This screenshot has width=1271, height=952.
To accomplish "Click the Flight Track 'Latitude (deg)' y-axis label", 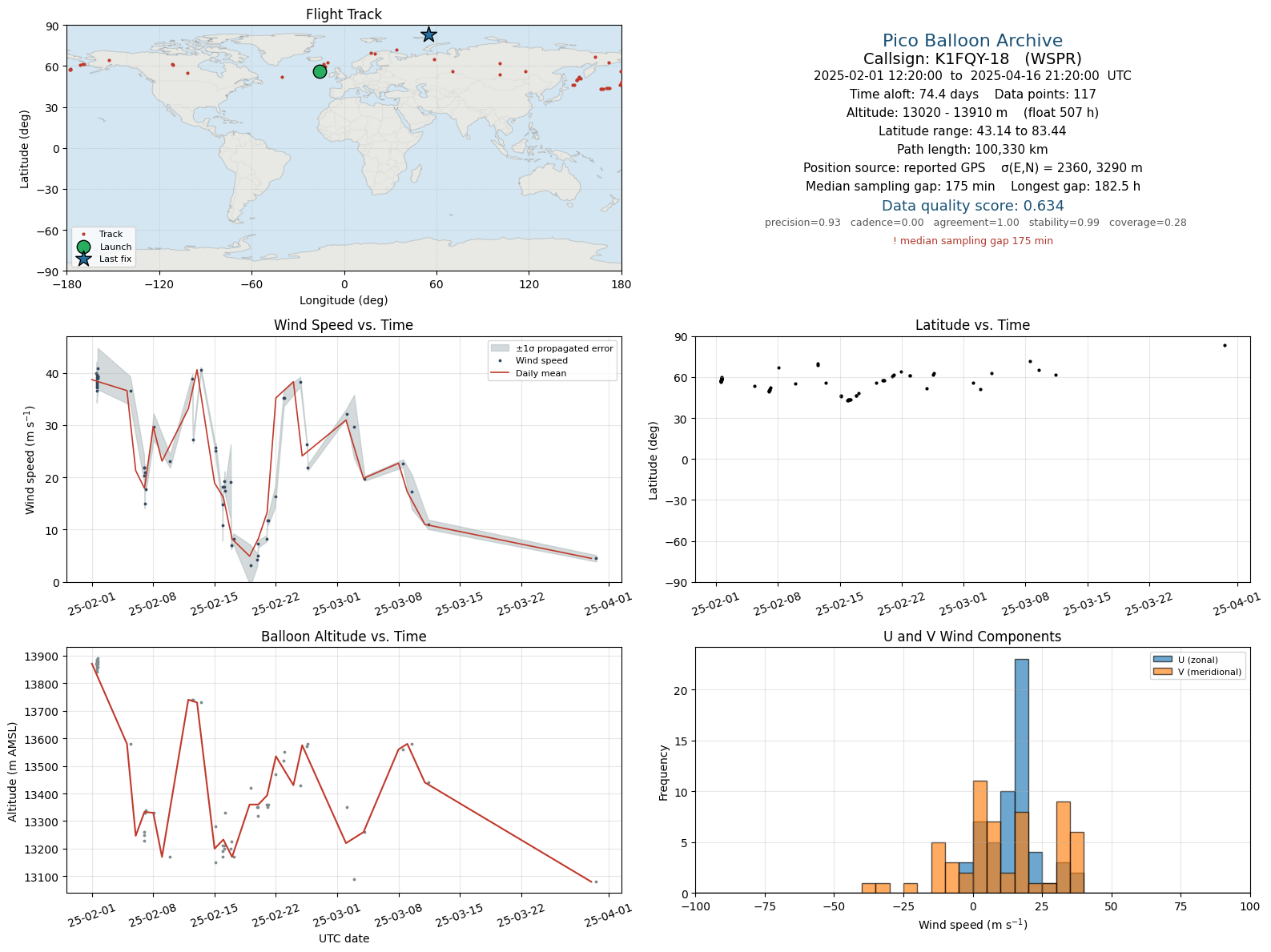I will click(x=25, y=149).
